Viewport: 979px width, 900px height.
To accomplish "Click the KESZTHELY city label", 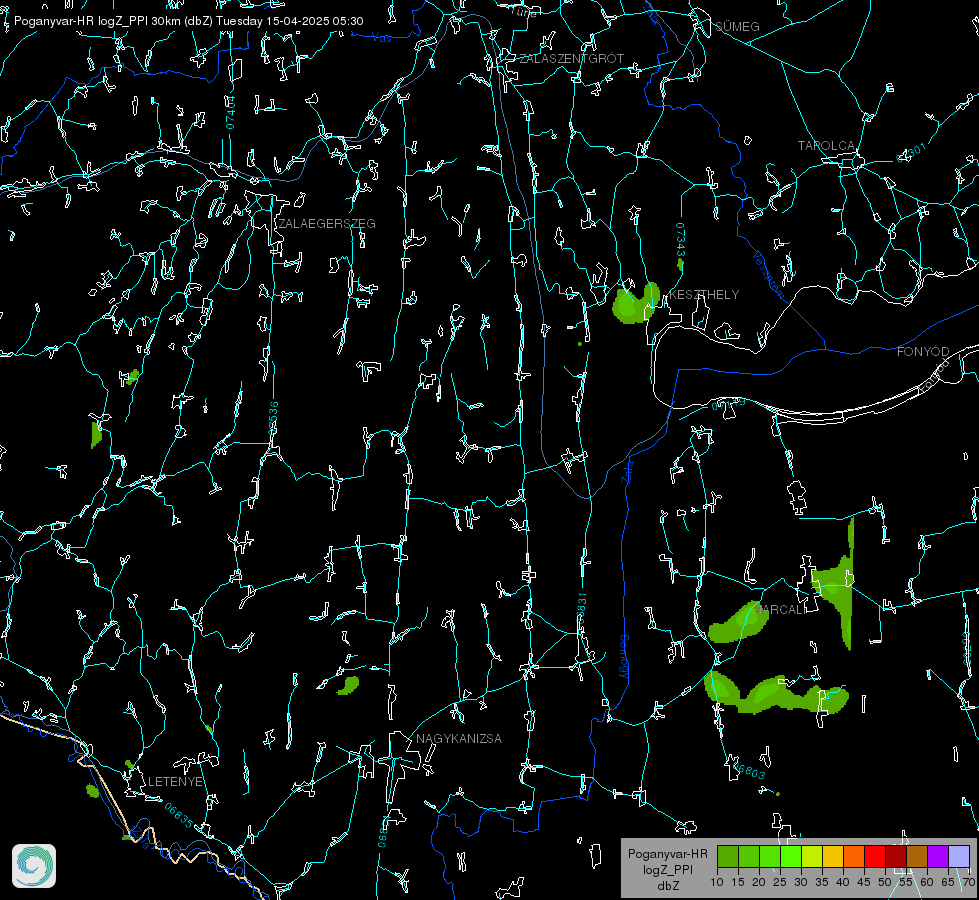I will 704,295.
